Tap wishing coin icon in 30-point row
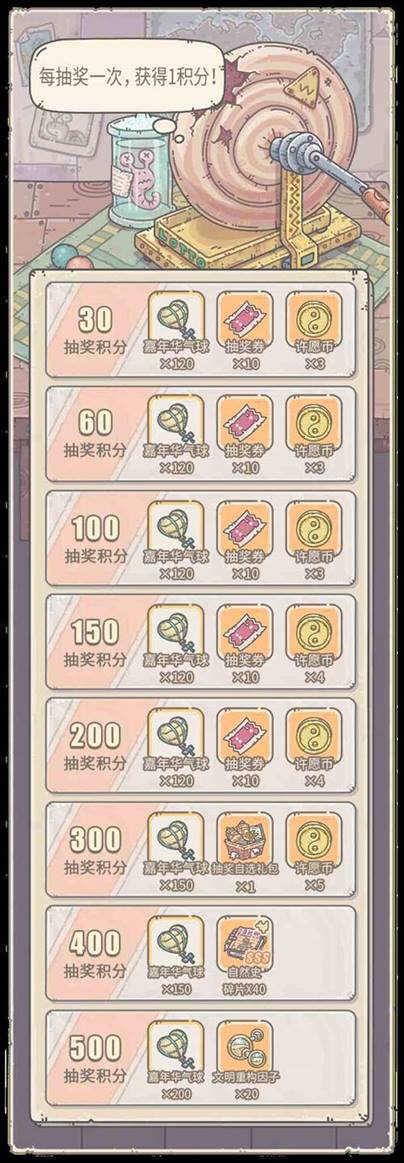This screenshot has width=404, height=1163. tap(314, 319)
